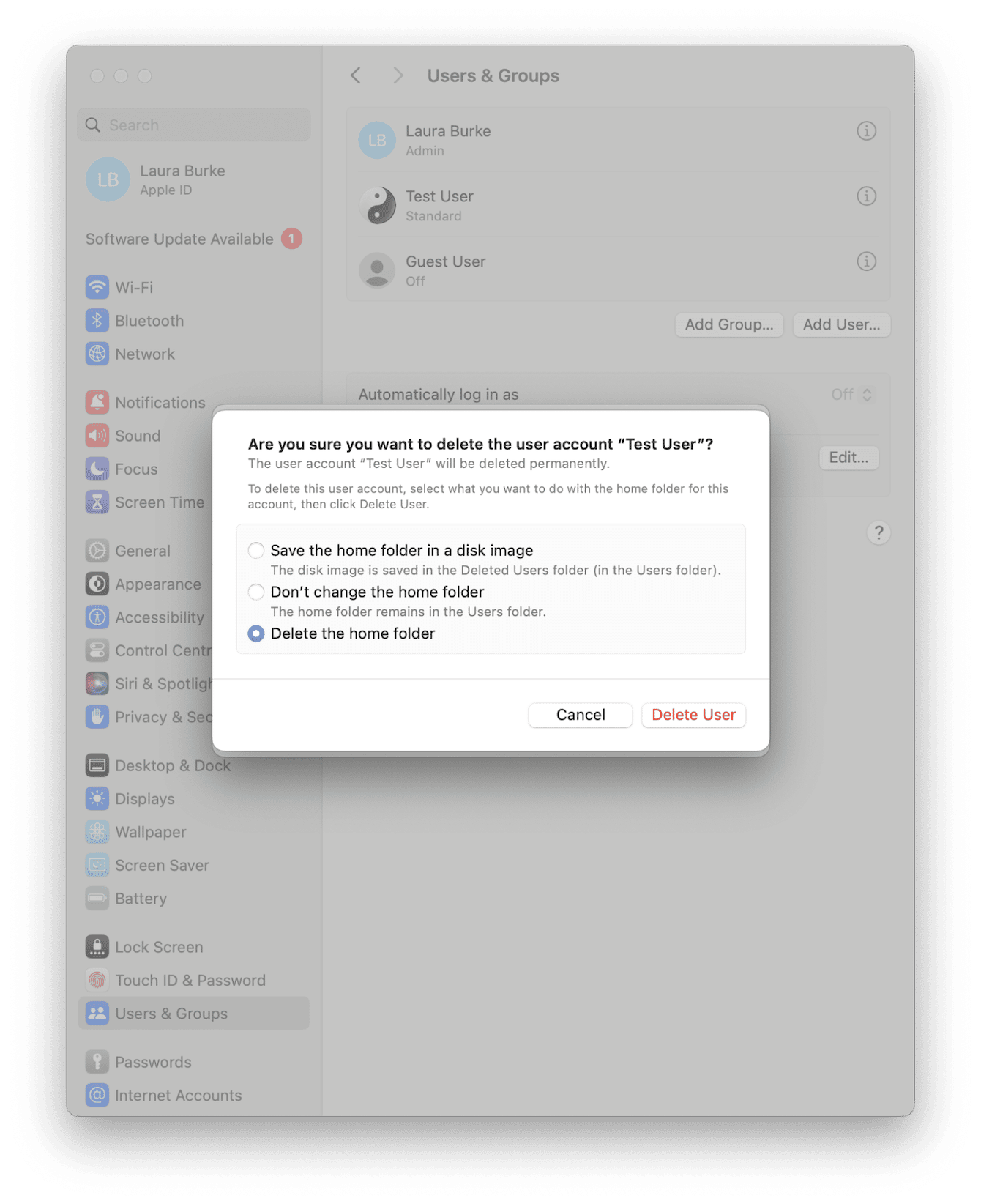Open Appearance settings icon
981x1204 pixels.
pyautogui.click(x=97, y=584)
